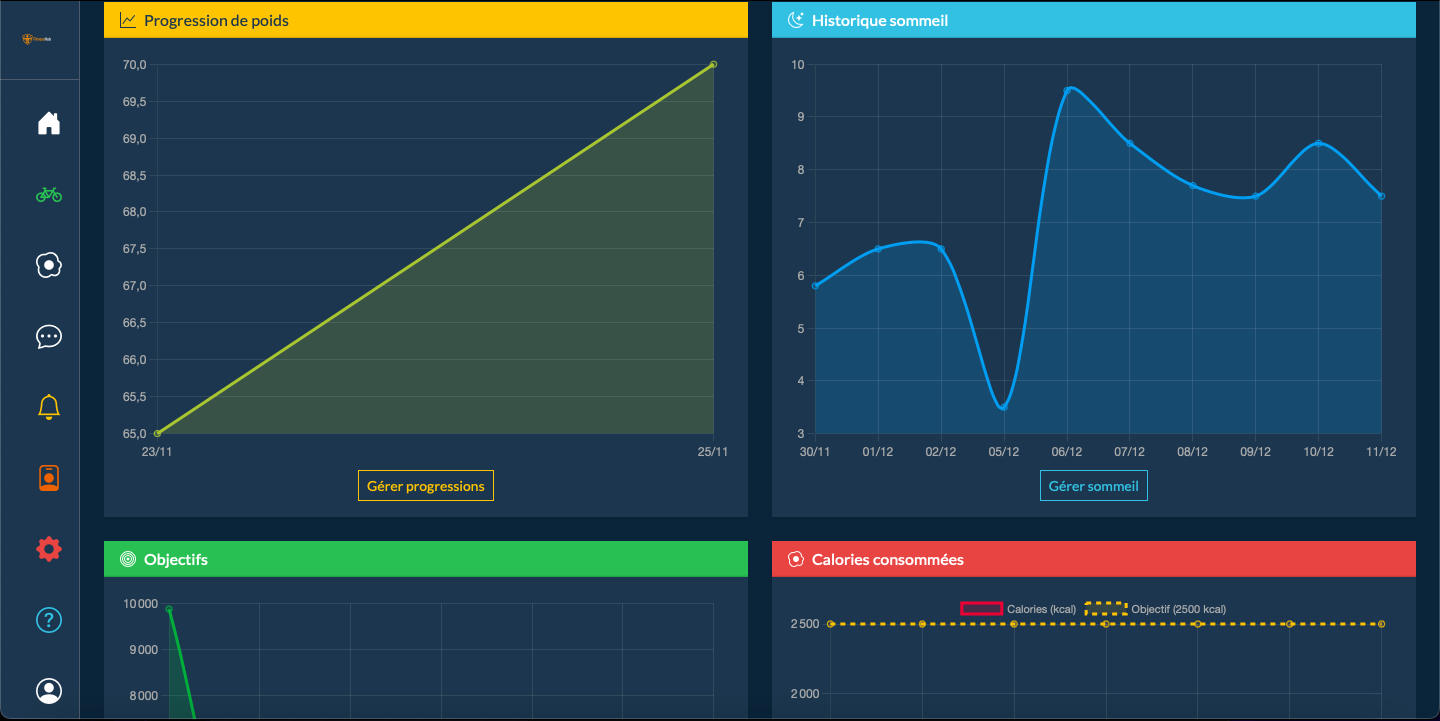Image resolution: width=1440 pixels, height=721 pixels.
Task: Click the Gérer progressions button
Action: pyautogui.click(x=425, y=485)
